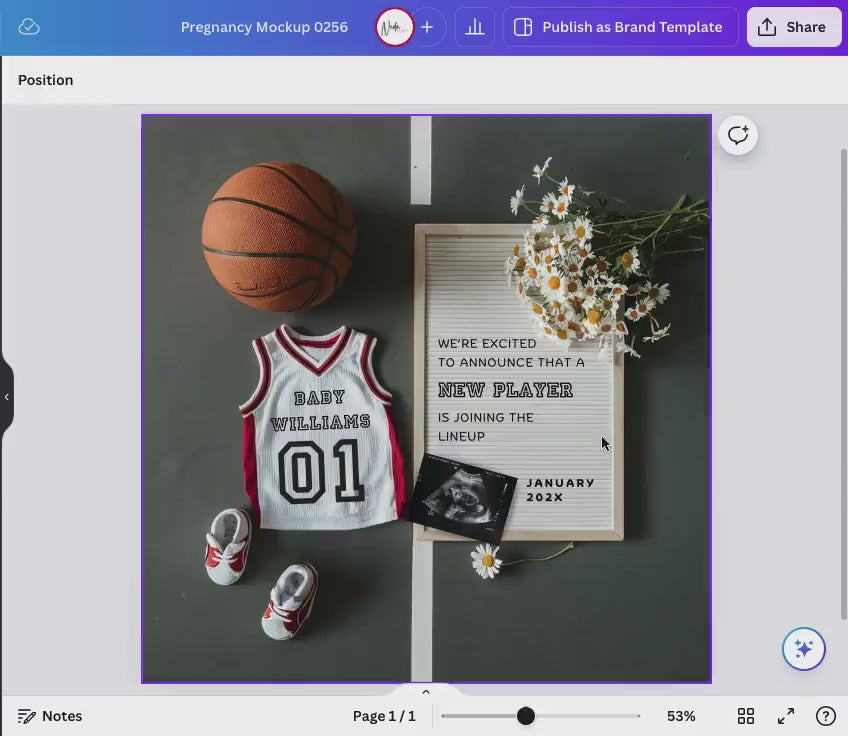The height and width of the screenshot is (736, 848).
Task: Enter fullscreen presentation mode
Action: point(786,716)
